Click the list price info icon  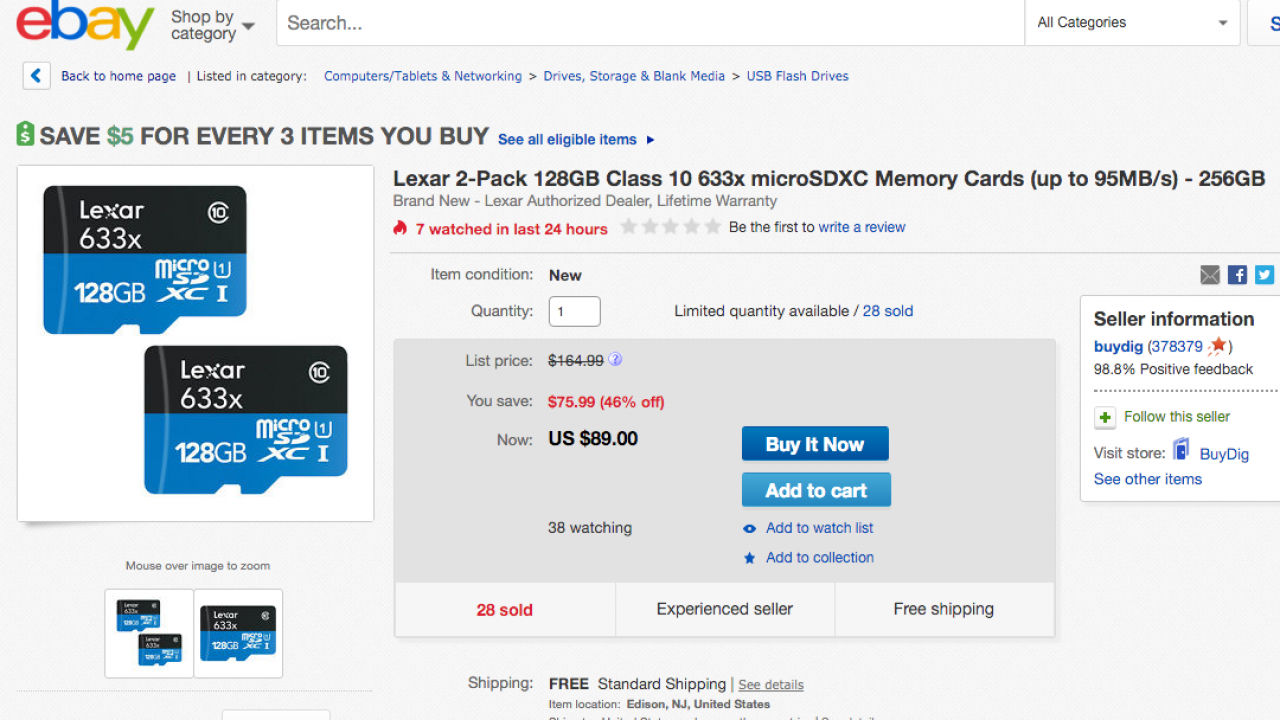click(615, 360)
